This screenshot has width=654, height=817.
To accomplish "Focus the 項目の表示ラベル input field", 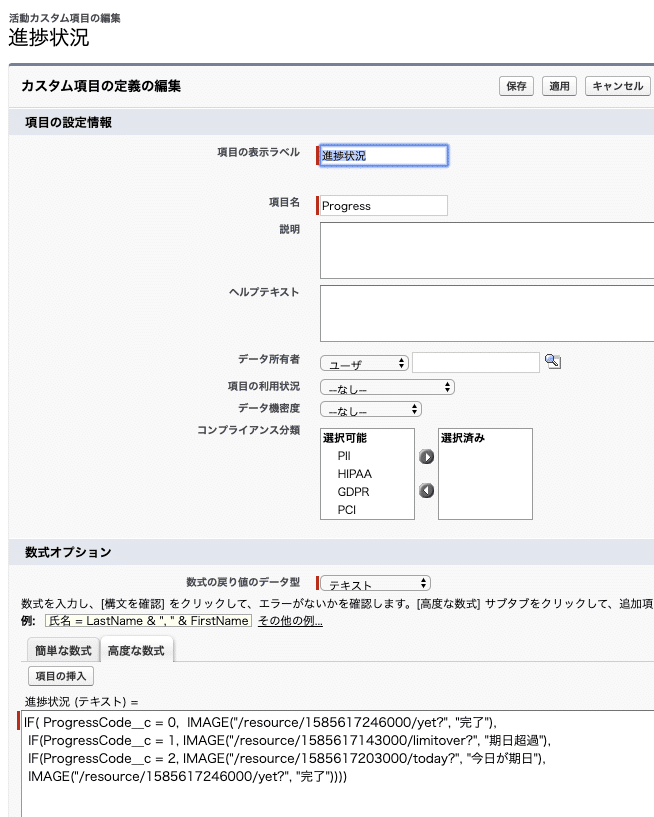I will tap(384, 155).
